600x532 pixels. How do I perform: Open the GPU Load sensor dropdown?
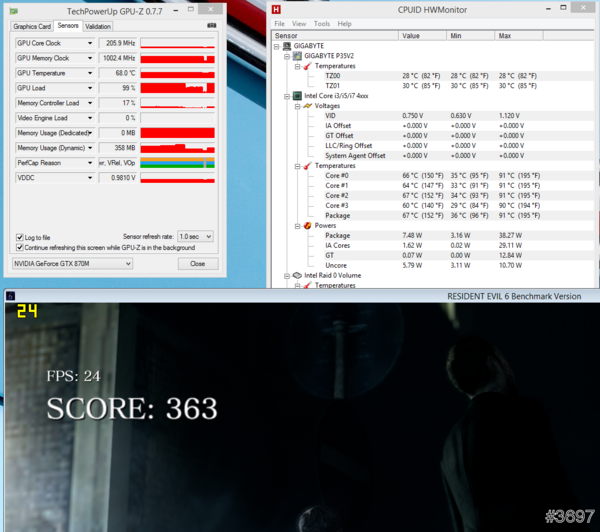(90, 88)
